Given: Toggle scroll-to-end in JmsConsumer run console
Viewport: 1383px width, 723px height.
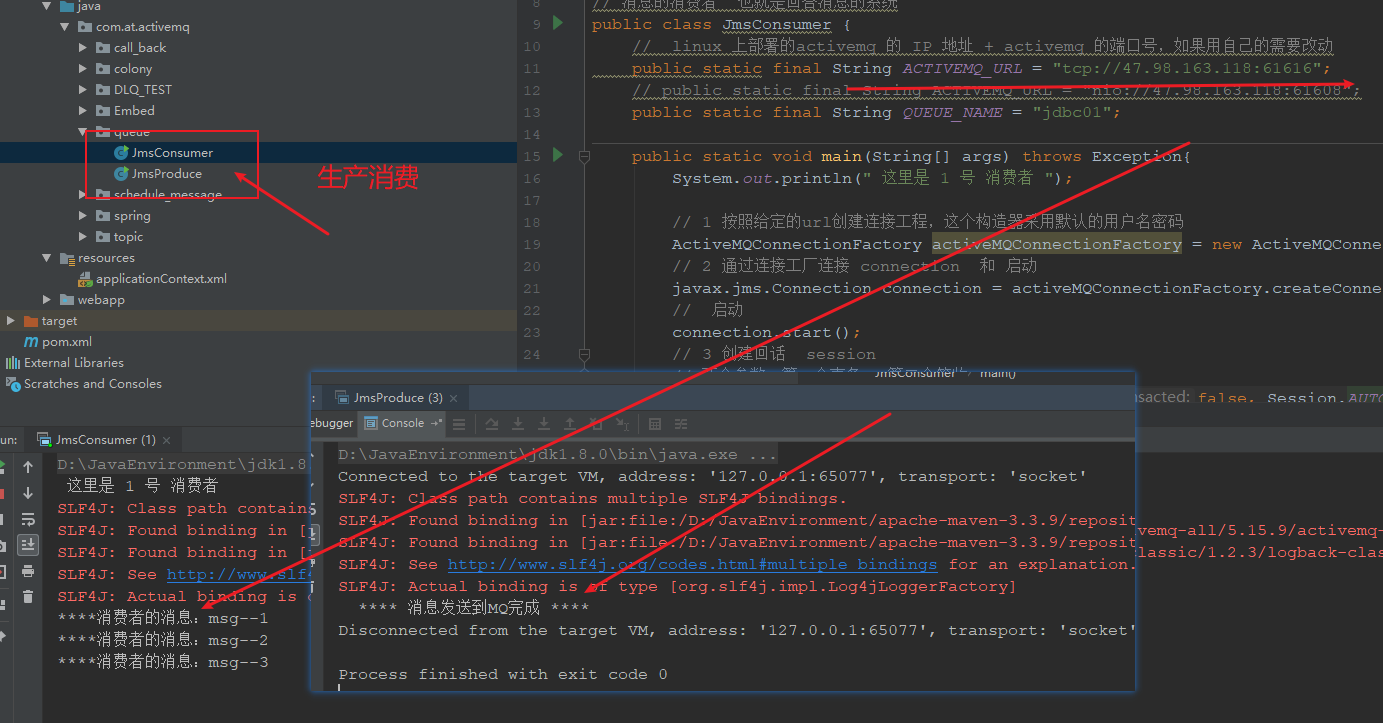Looking at the screenshot, I should tap(28, 545).
